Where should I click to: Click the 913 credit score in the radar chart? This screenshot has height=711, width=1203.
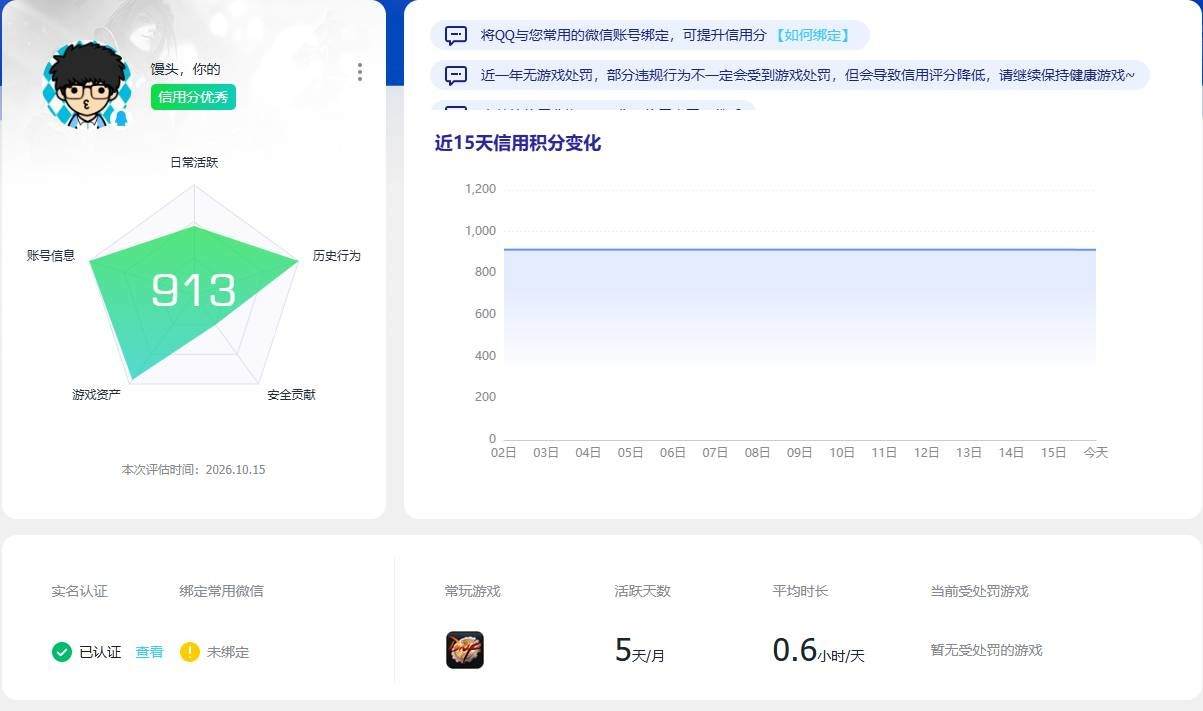[193, 291]
